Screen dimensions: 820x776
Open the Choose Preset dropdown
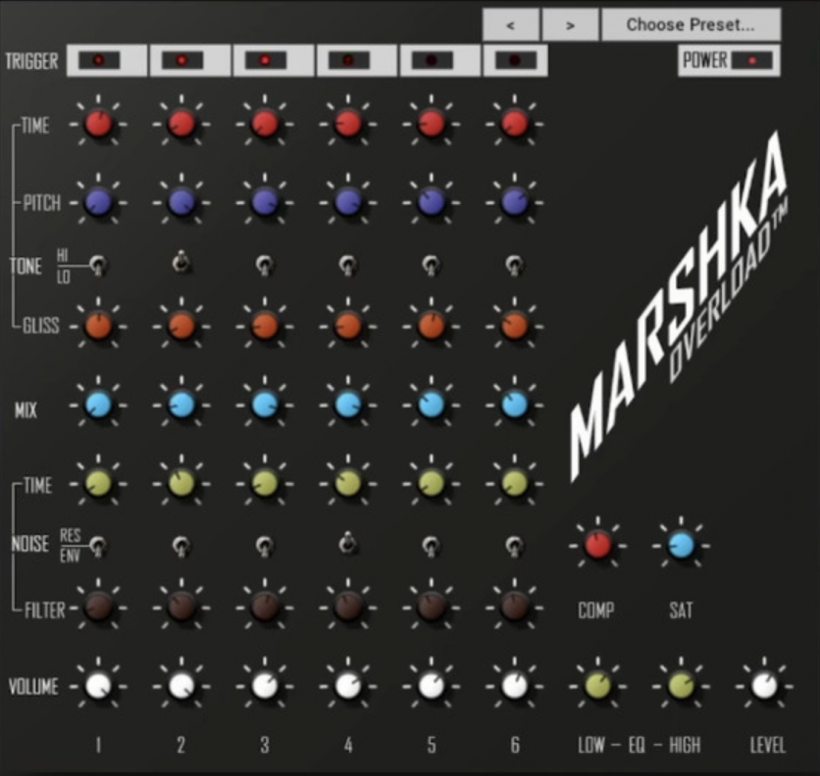(691, 25)
